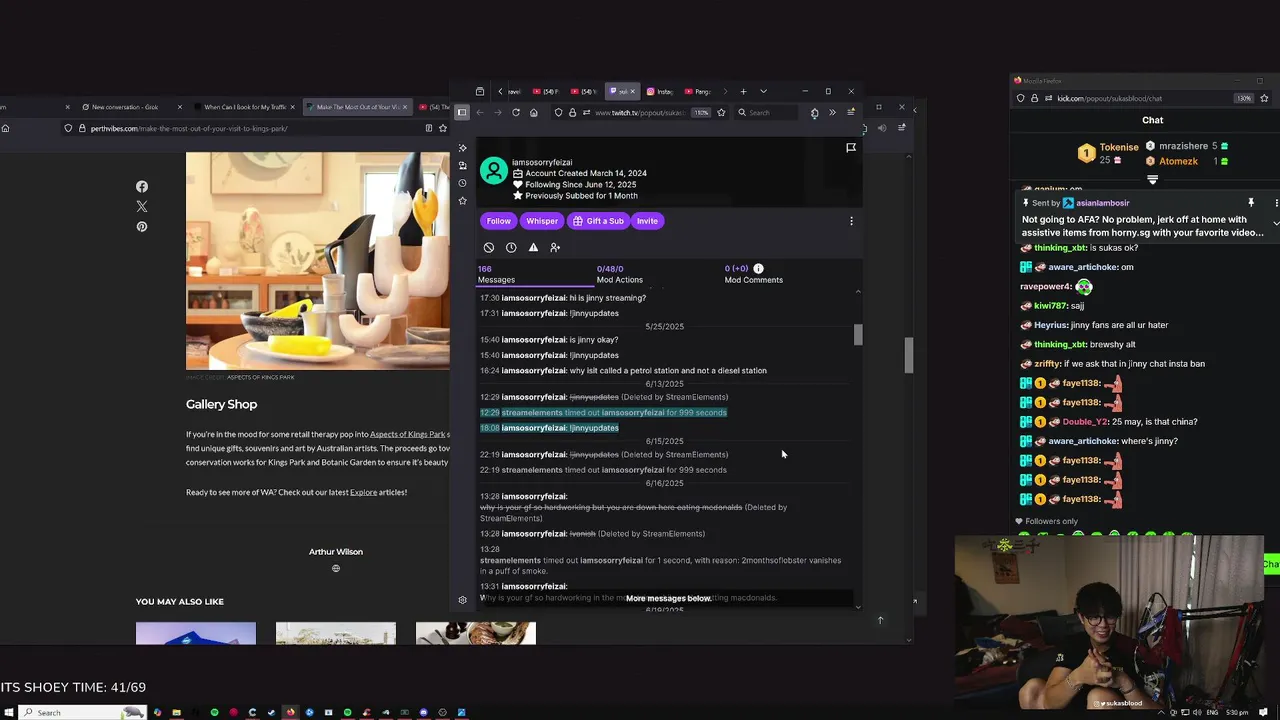Click the settings gear at bottom of Twitch popout

(462, 600)
